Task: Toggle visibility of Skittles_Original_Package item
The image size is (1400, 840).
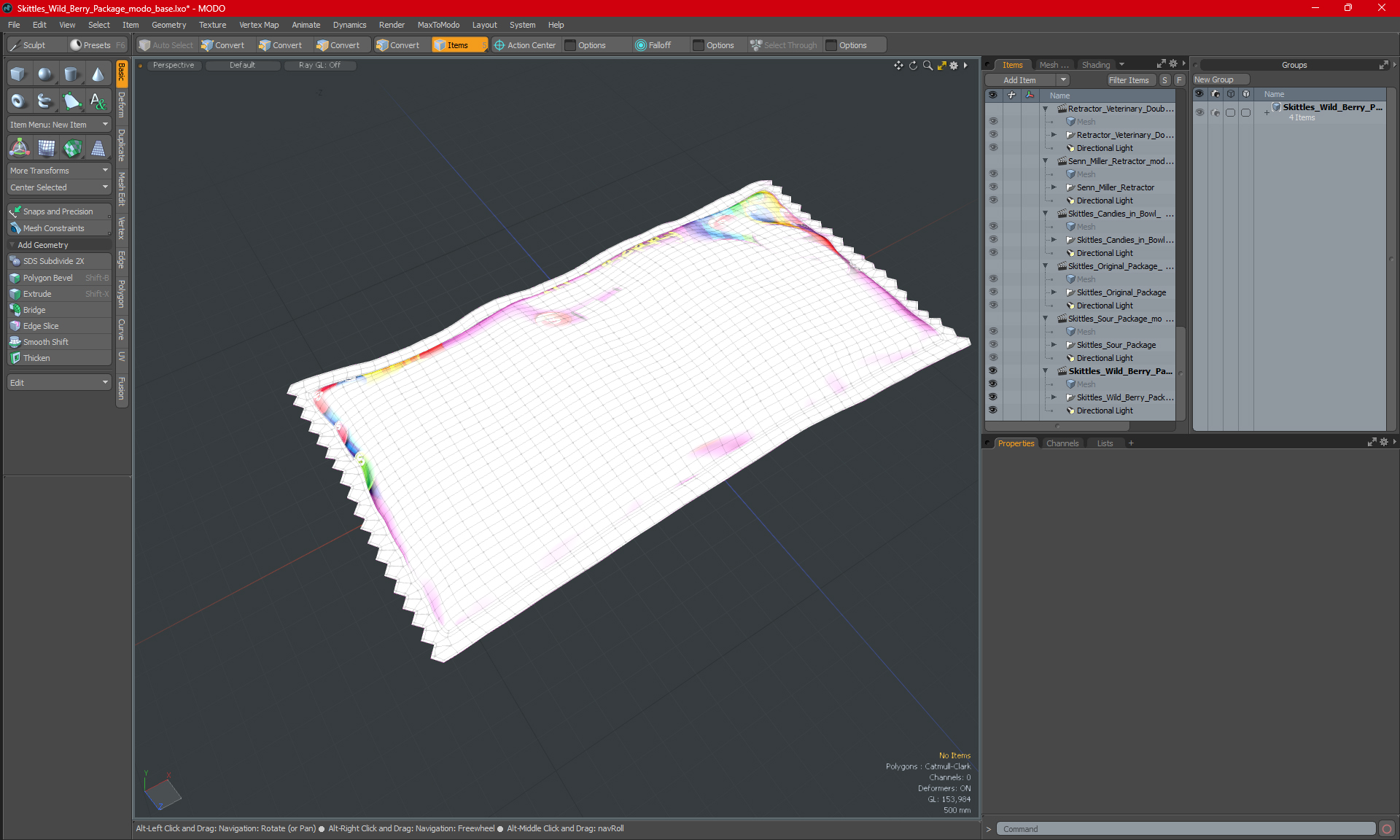Action: pos(992,292)
